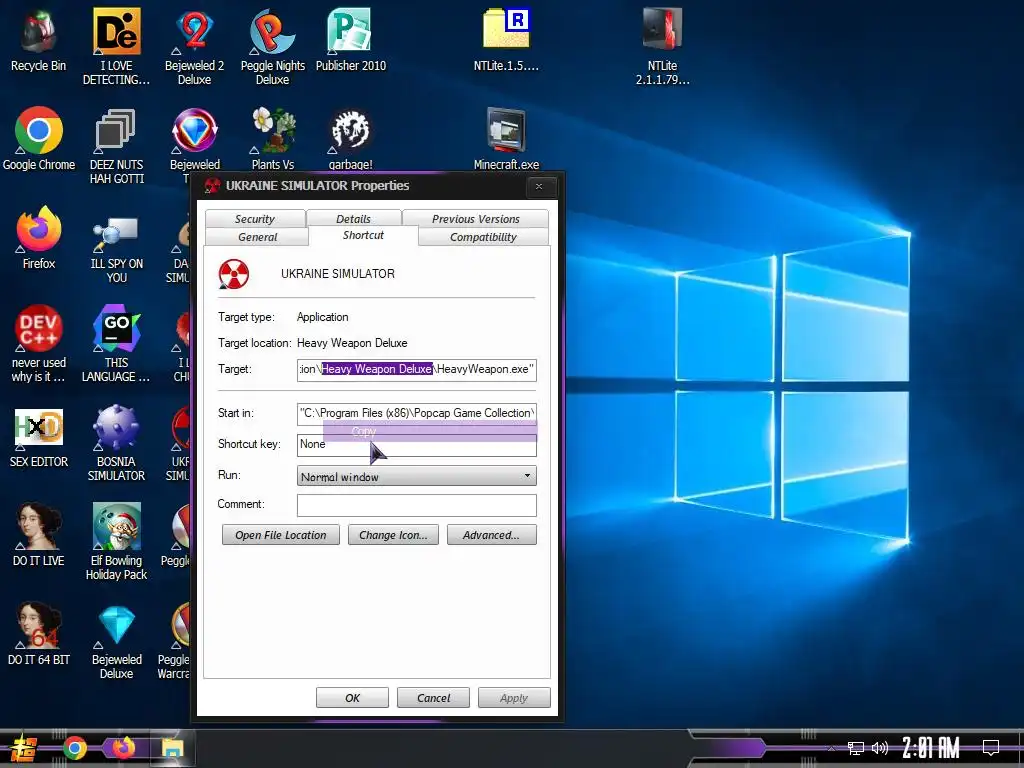Switch to the General tab

257,236
